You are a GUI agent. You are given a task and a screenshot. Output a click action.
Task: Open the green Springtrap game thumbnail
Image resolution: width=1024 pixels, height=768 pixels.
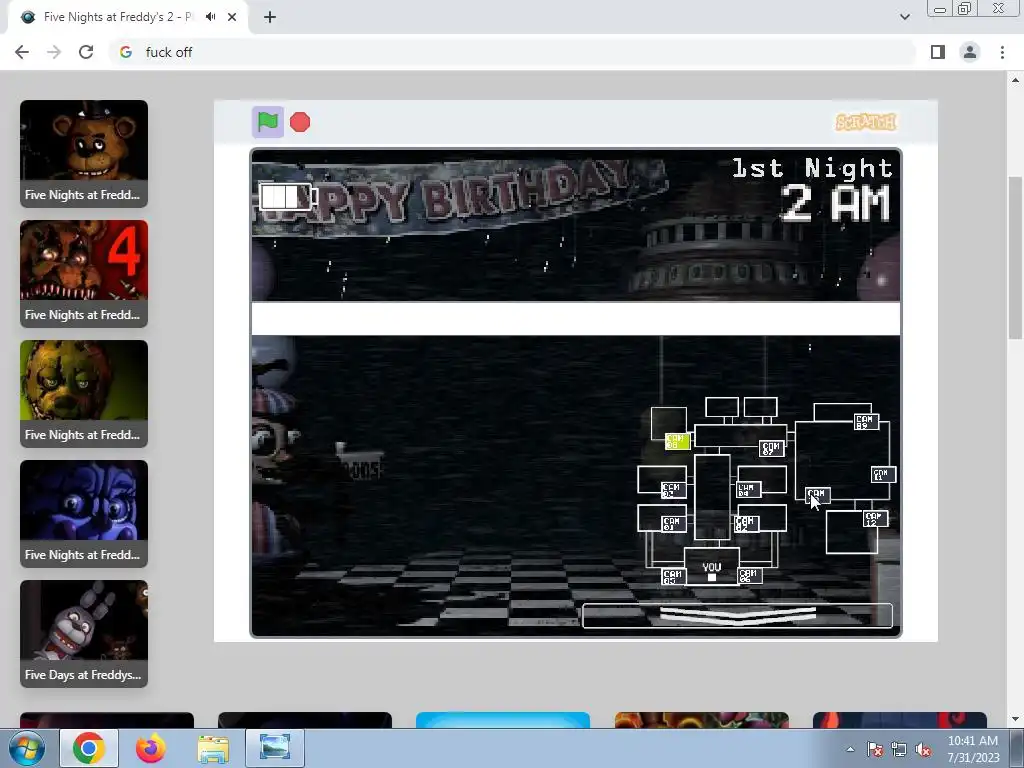(x=84, y=394)
